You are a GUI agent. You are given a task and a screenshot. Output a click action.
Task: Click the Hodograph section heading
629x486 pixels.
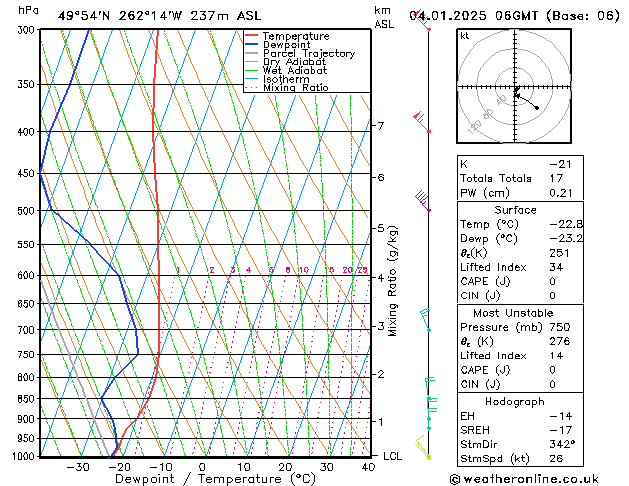515,401
